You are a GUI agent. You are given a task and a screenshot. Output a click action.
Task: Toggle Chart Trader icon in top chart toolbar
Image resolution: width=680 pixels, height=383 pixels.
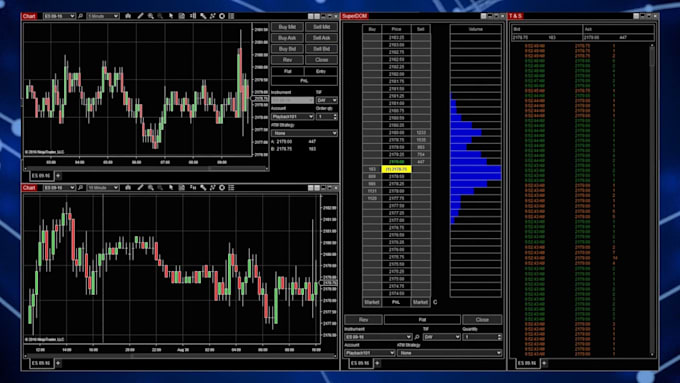(193, 16)
